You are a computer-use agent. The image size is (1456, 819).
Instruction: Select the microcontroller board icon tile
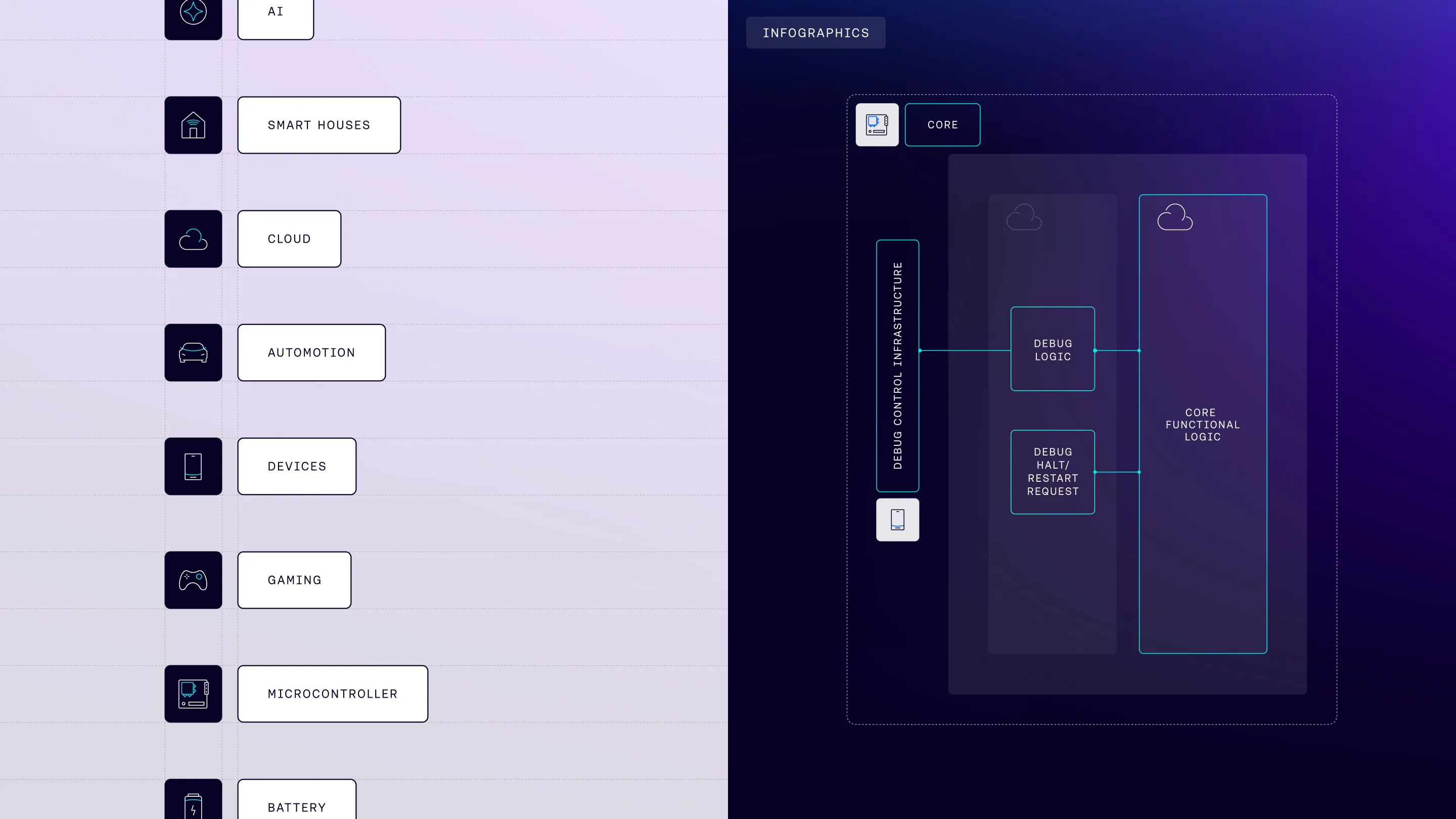[x=193, y=694]
